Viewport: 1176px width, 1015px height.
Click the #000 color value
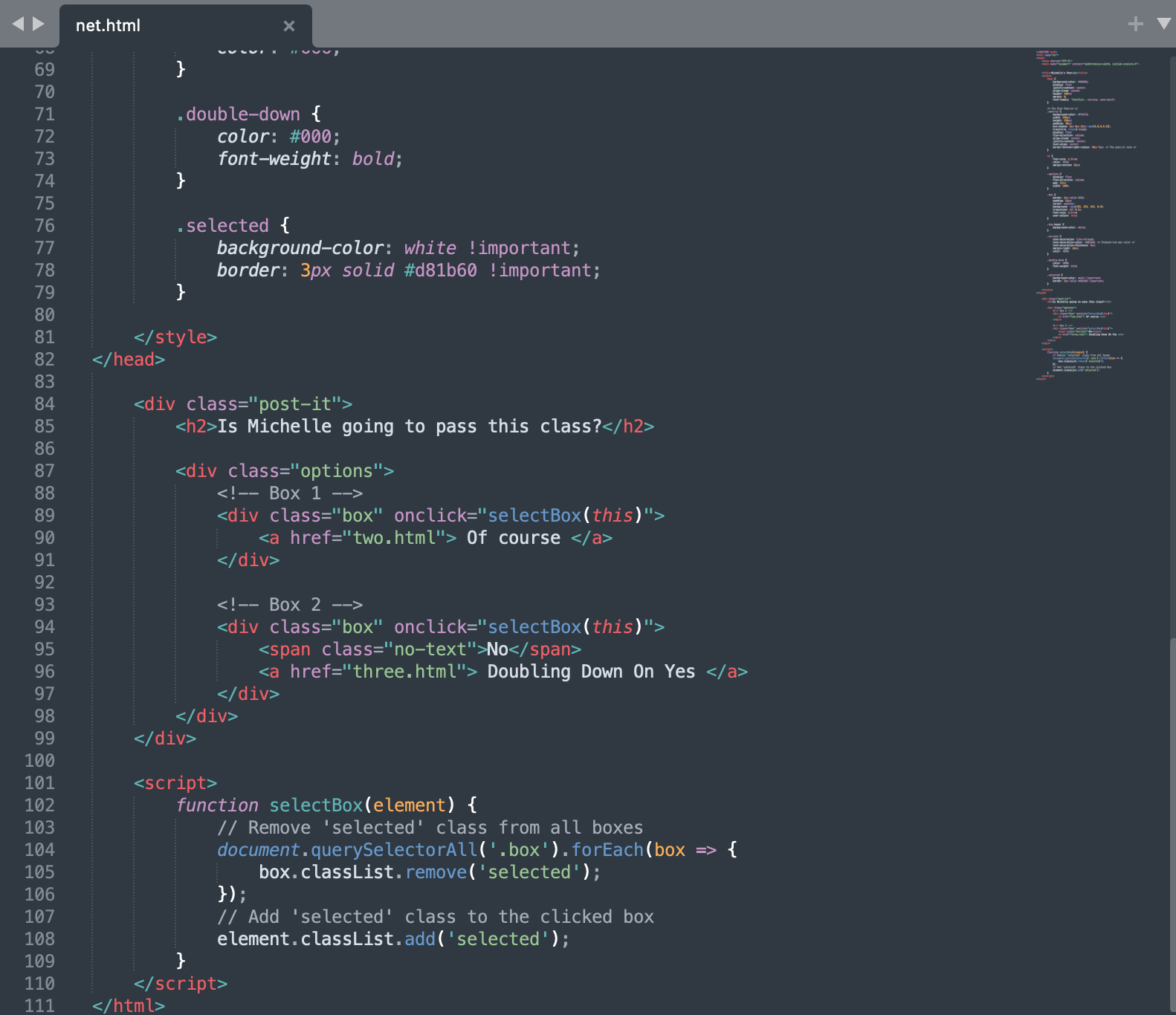311,137
